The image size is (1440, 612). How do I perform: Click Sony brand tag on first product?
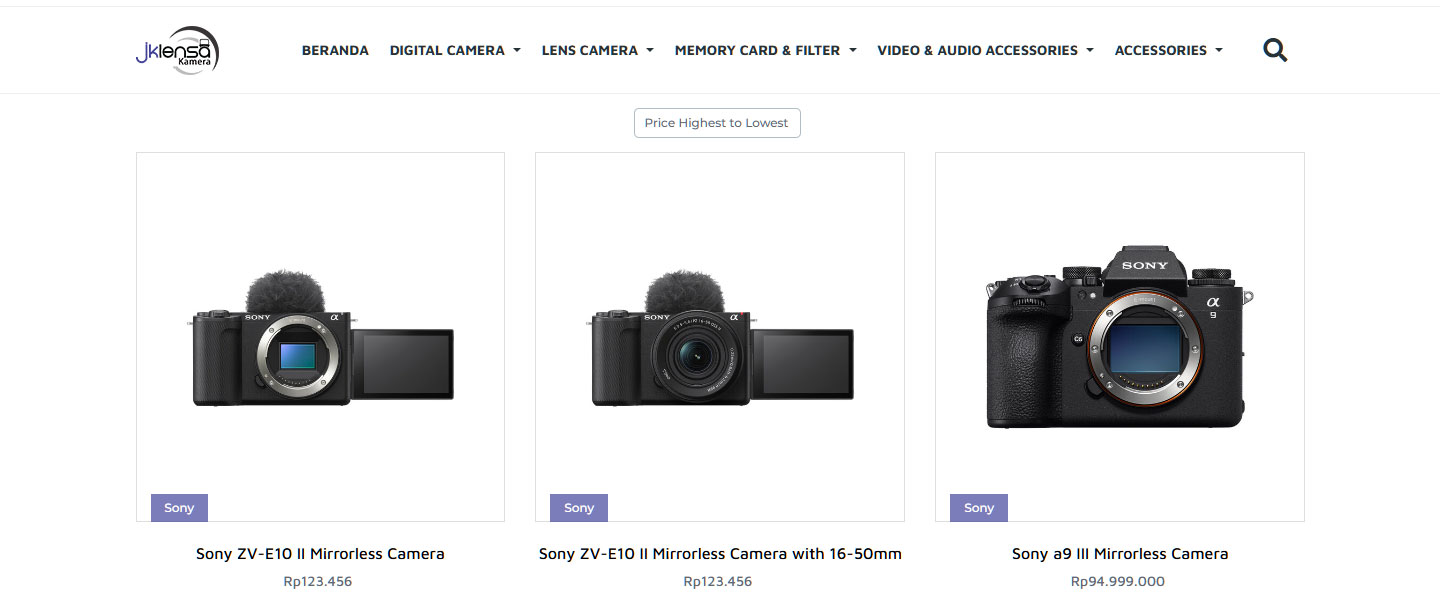(179, 508)
